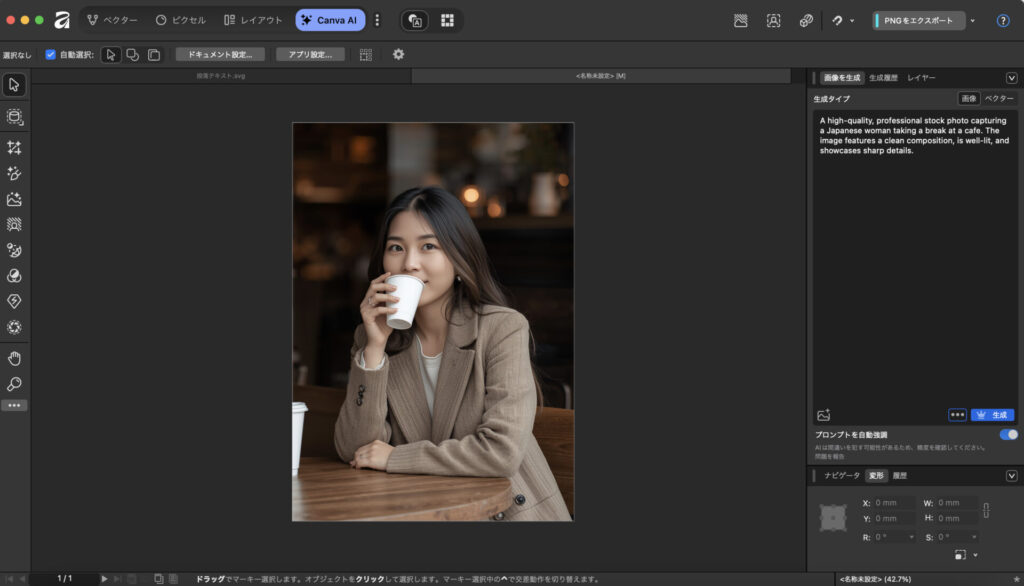Open settings with the gear icon
This screenshot has width=1024, height=586.
coord(398,54)
